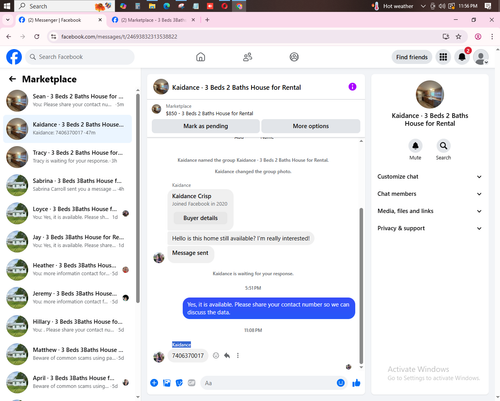500x401 pixels.
Task: React to the 7406370017 message
Action: coord(216,356)
